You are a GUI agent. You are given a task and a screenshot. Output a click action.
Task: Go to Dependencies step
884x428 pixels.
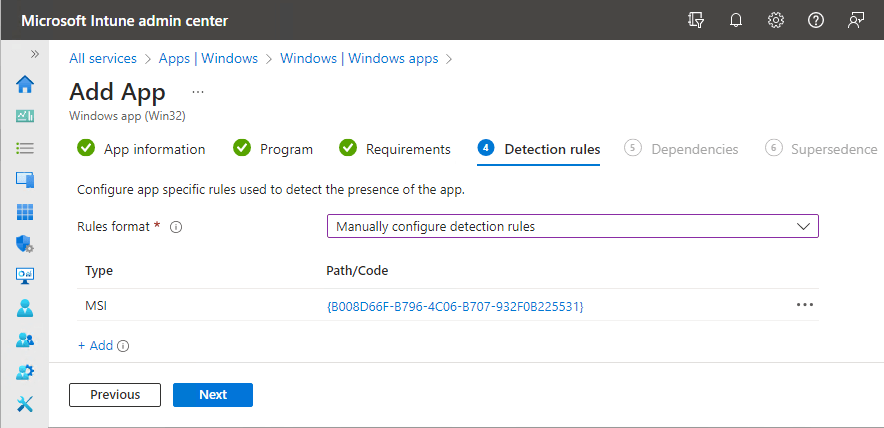(x=681, y=149)
